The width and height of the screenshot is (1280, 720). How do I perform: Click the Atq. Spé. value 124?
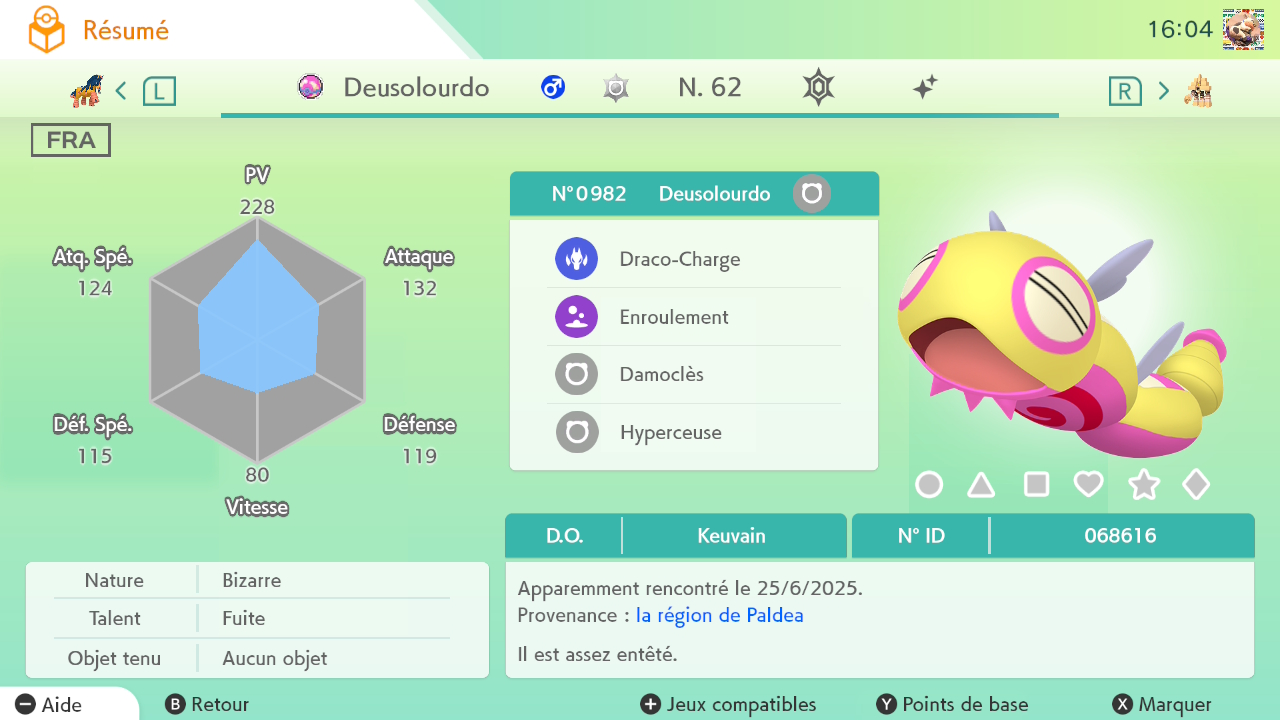coord(95,288)
